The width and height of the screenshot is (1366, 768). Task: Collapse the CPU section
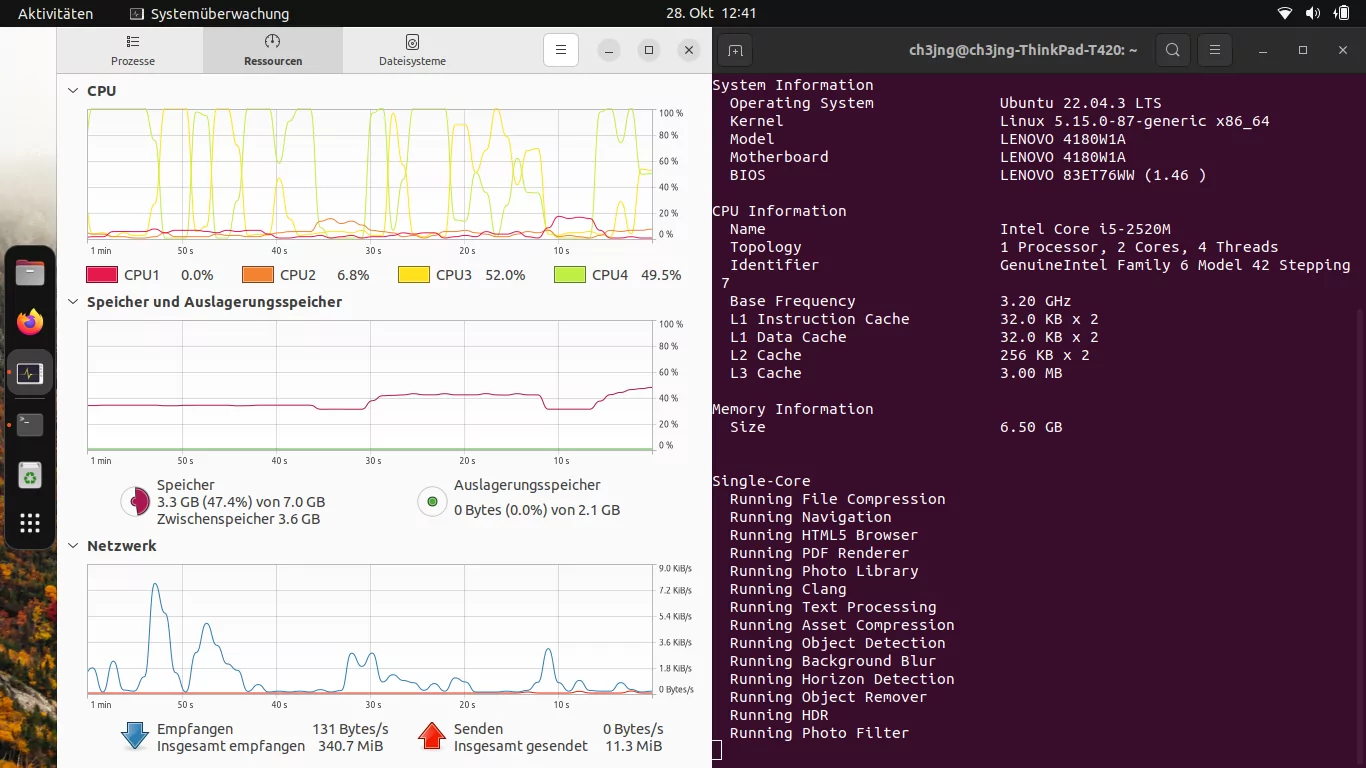(x=73, y=91)
